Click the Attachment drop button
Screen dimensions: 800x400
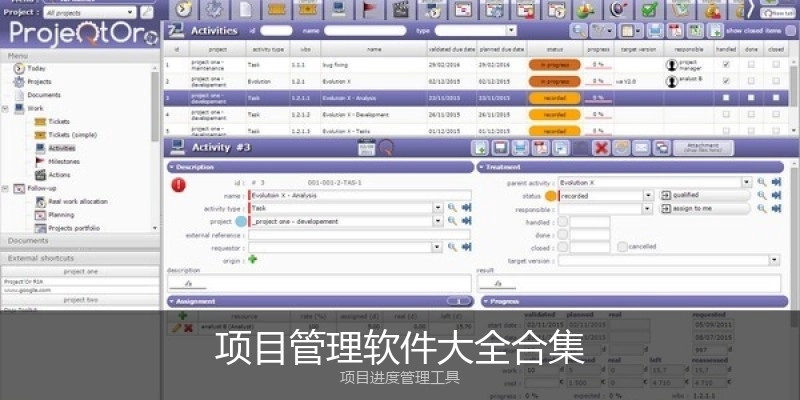point(703,148)
